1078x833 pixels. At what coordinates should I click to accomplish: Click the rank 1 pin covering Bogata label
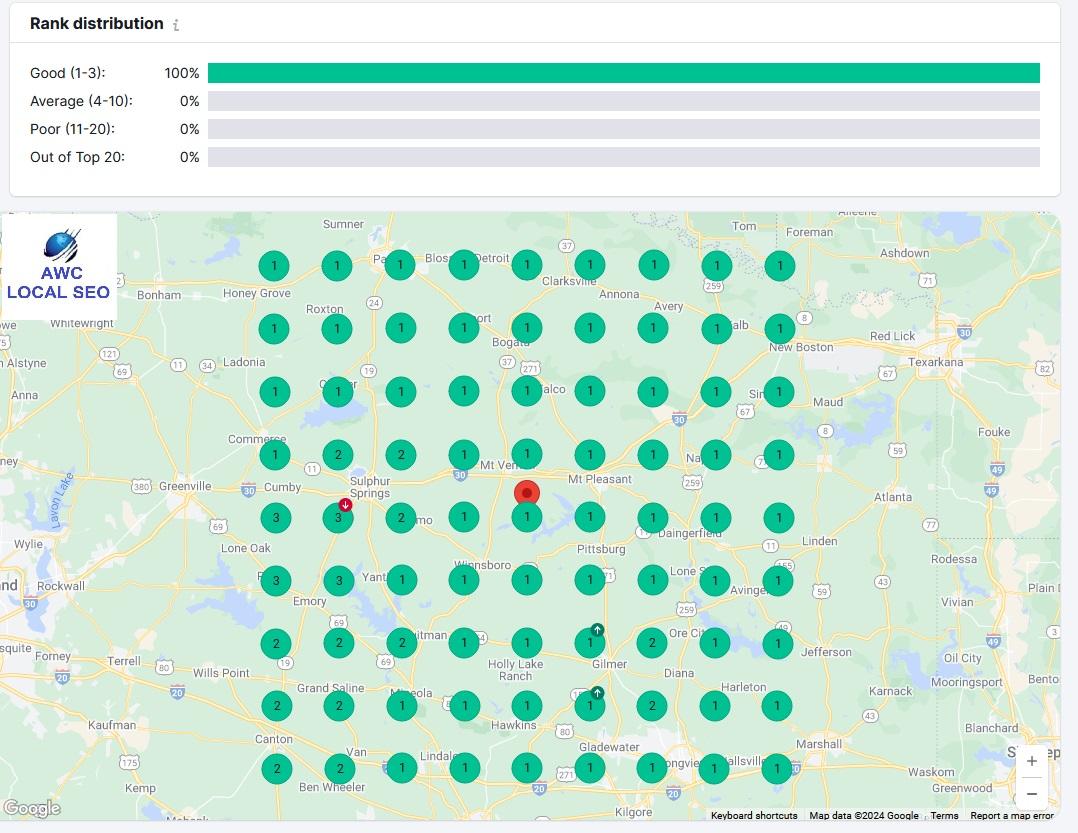coord(527,328)
